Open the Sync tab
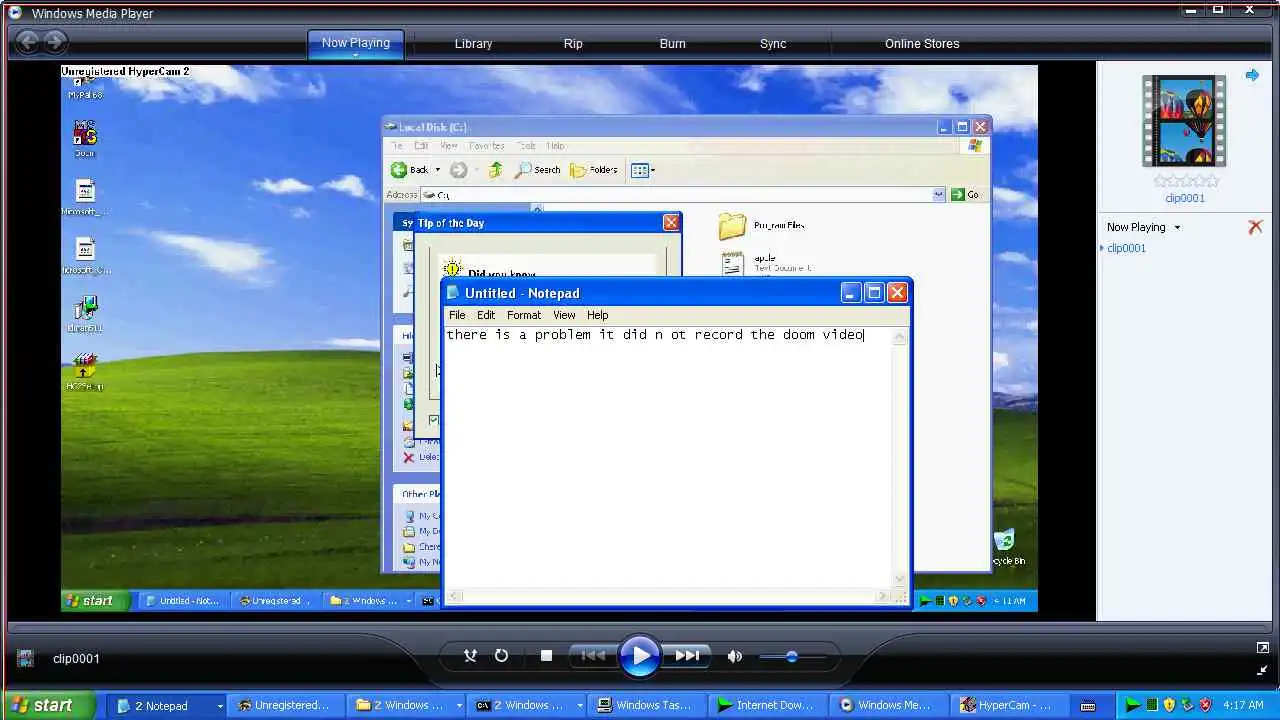The width and height of the screenshot is (1280, 720). tap(773, 44)
